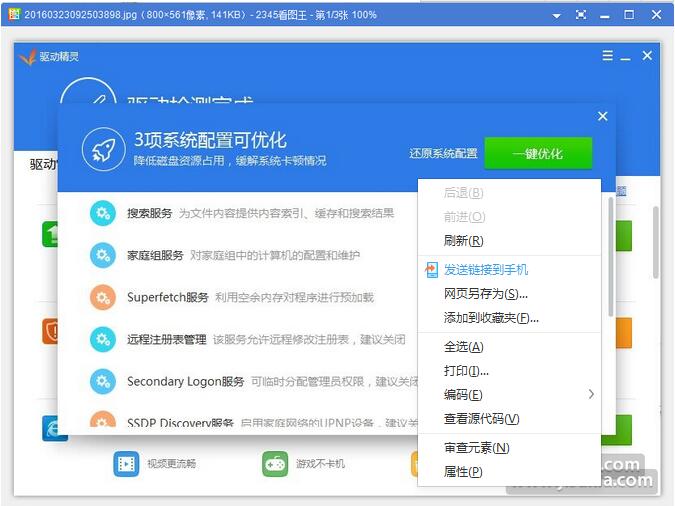Click the 游戏不卡机 gamepad icon
This screenshot has height=506, width=675.
pos(275,464)
